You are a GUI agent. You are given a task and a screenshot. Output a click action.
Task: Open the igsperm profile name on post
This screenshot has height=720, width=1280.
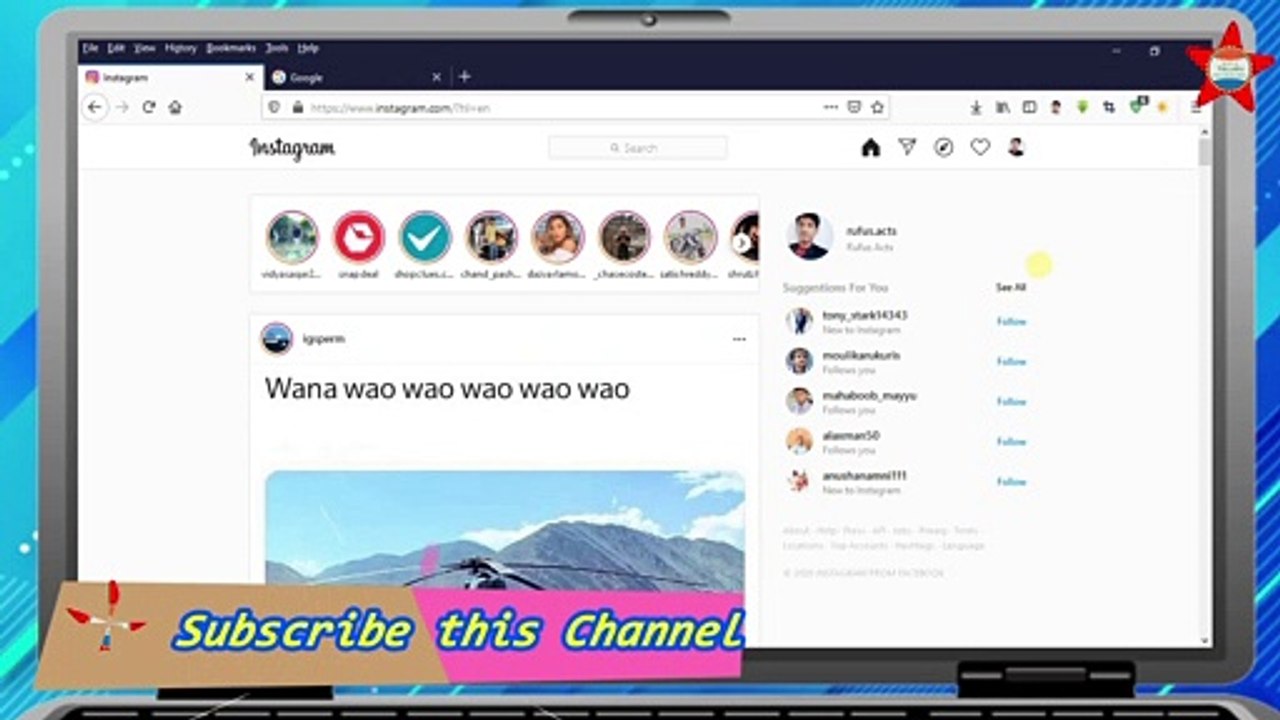point(324,339)
